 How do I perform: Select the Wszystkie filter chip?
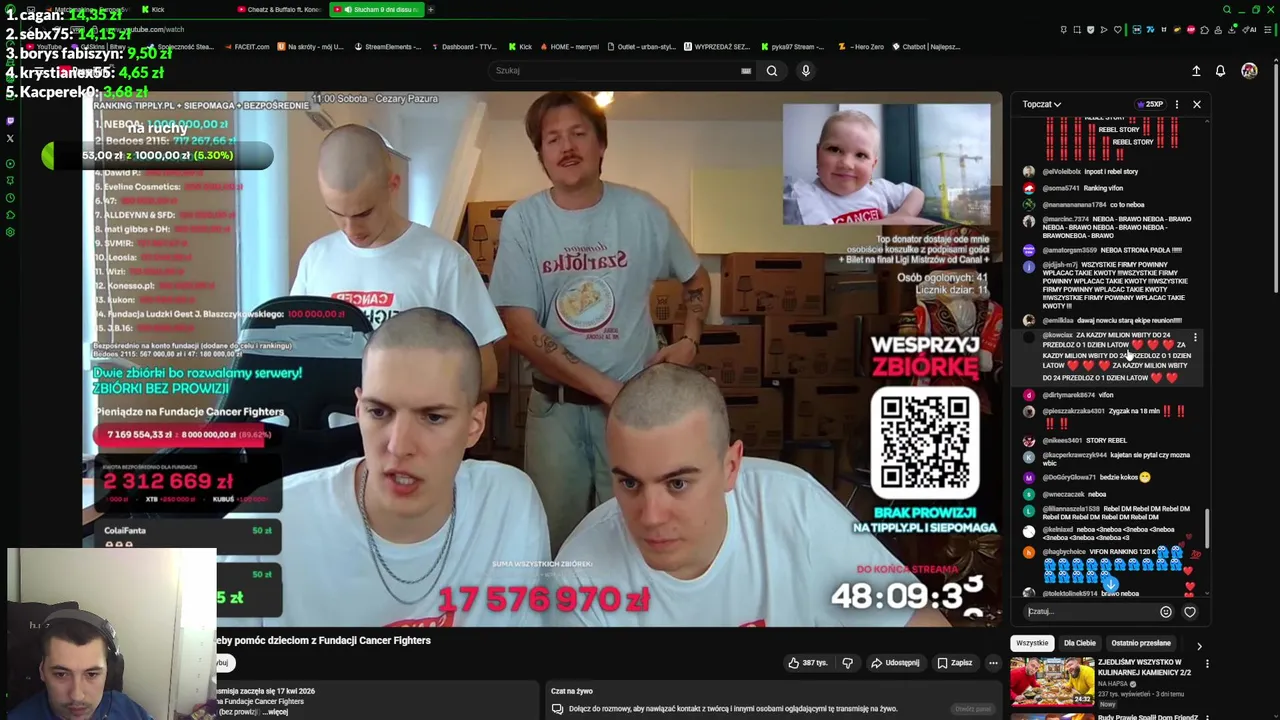click(x=1032, y=644)
